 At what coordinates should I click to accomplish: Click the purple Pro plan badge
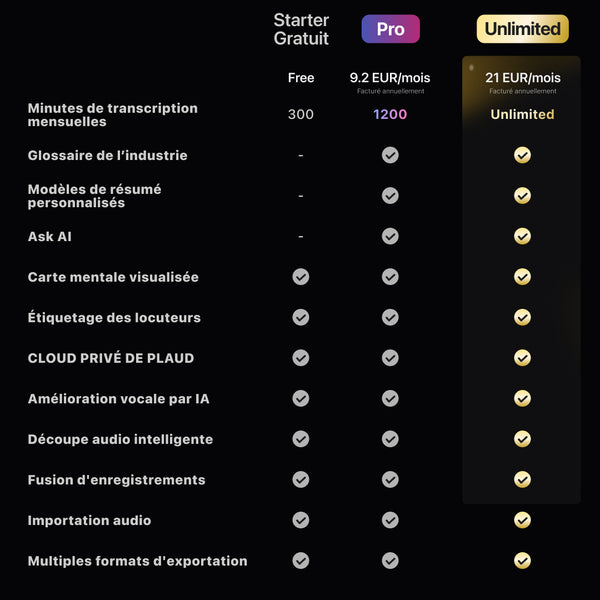[x=390, y=29]
